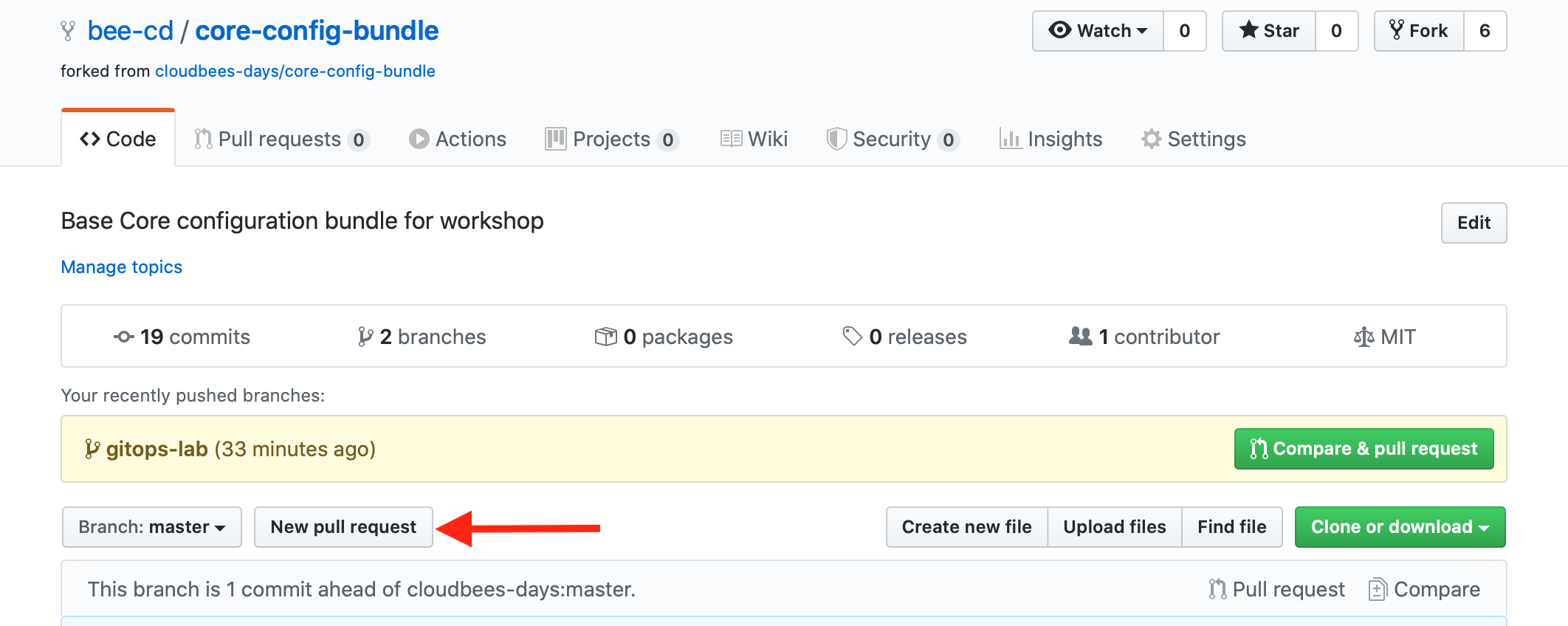This screenshot has width=1568, height=626.
Task: Select the Code tab
Action: point(118,139)
